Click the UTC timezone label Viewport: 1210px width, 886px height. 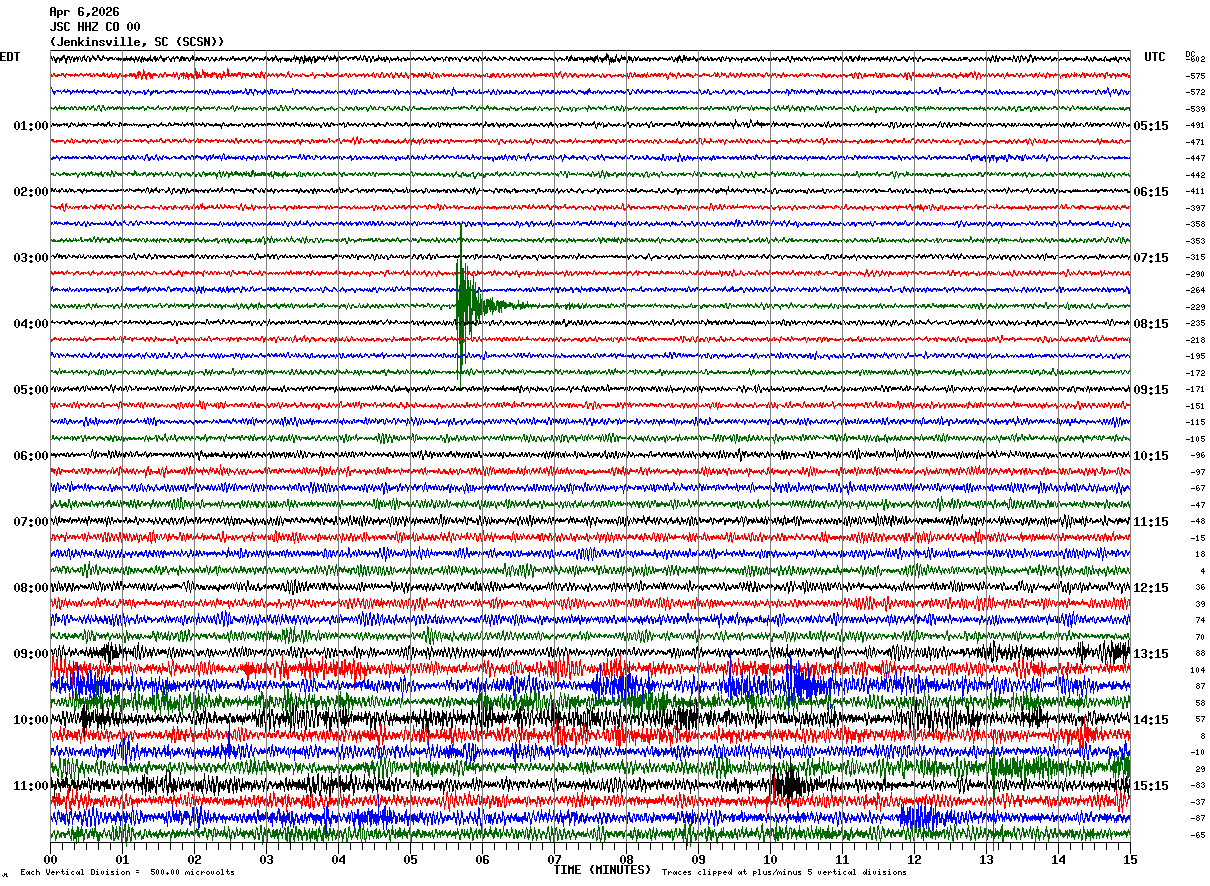[x=1155, y=57]
